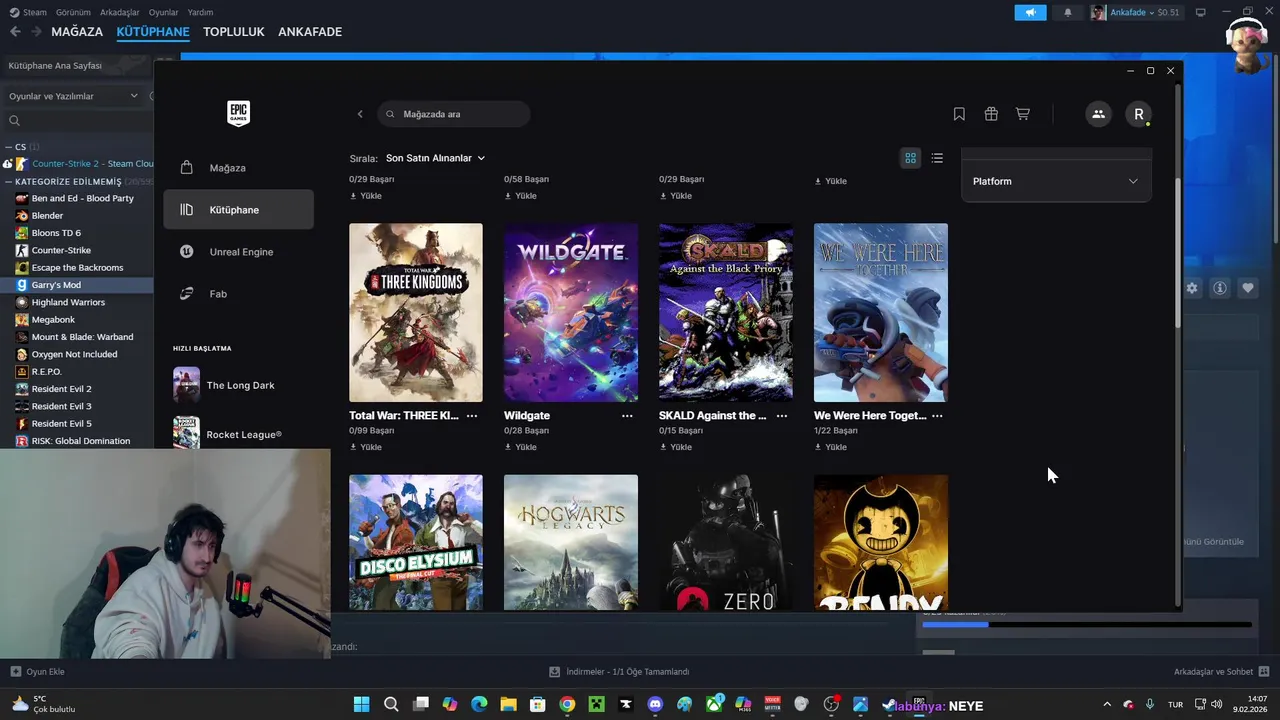Select Oxygen Not Included in Steam library
The width and height of the screenshot is (1280, 720).
point(74,354)
